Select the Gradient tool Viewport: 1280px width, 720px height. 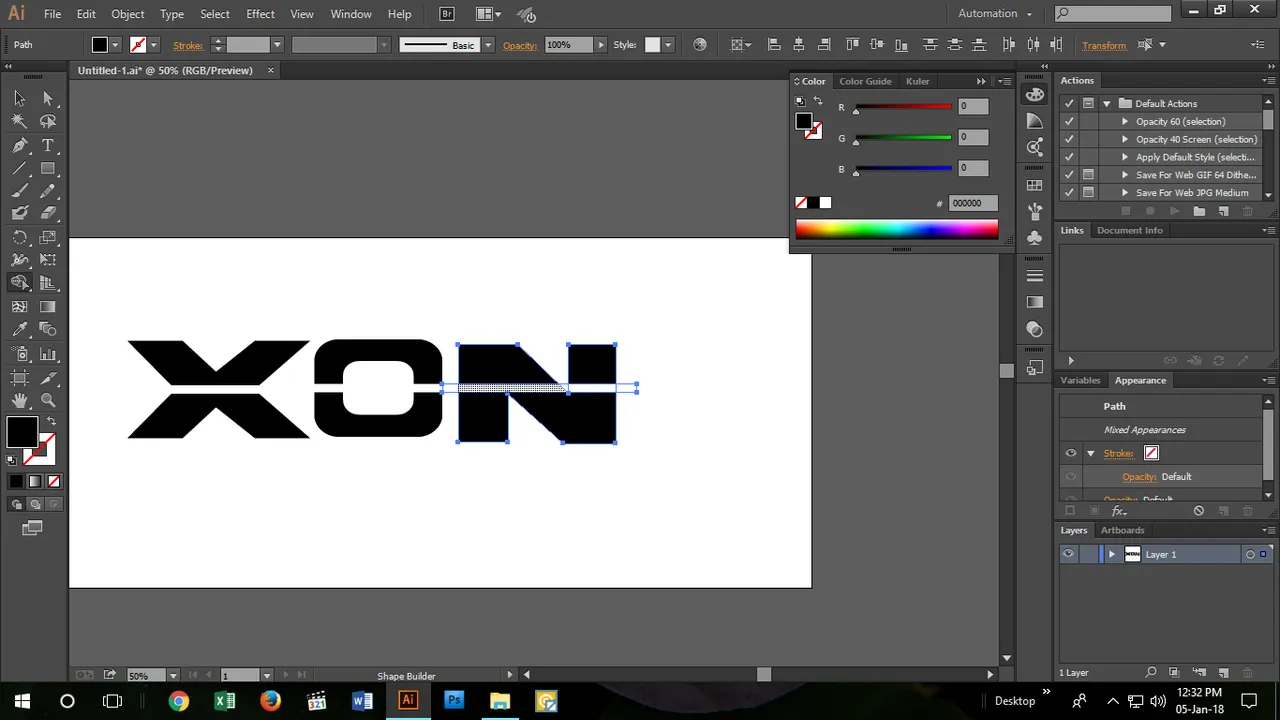47,307
